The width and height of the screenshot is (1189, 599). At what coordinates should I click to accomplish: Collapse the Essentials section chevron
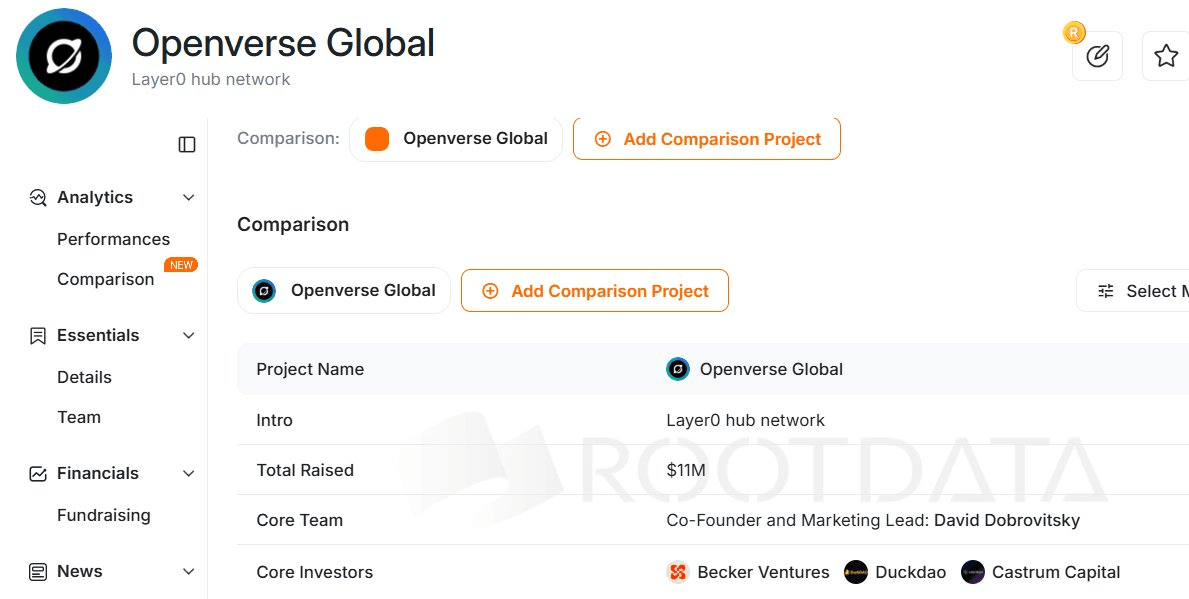[x=189, y=336]
